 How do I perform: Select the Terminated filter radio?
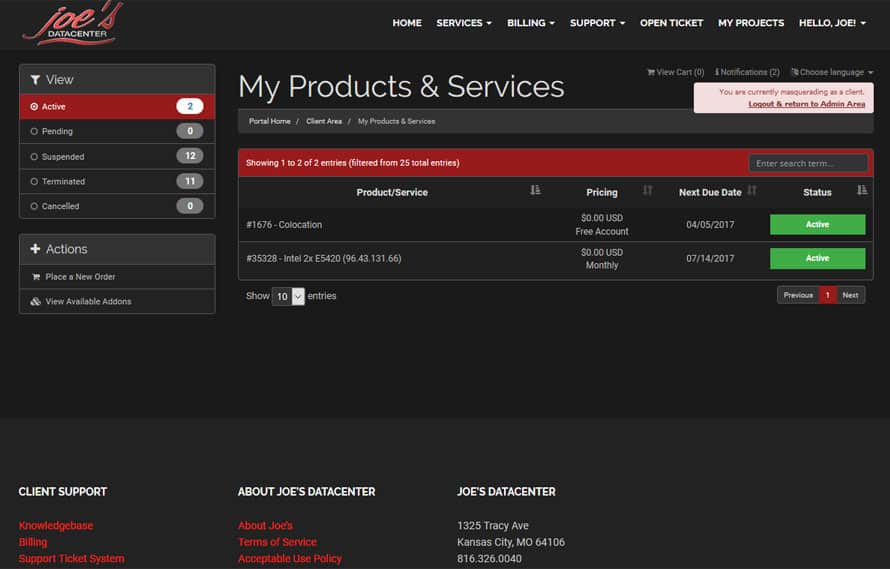(34, 182)
